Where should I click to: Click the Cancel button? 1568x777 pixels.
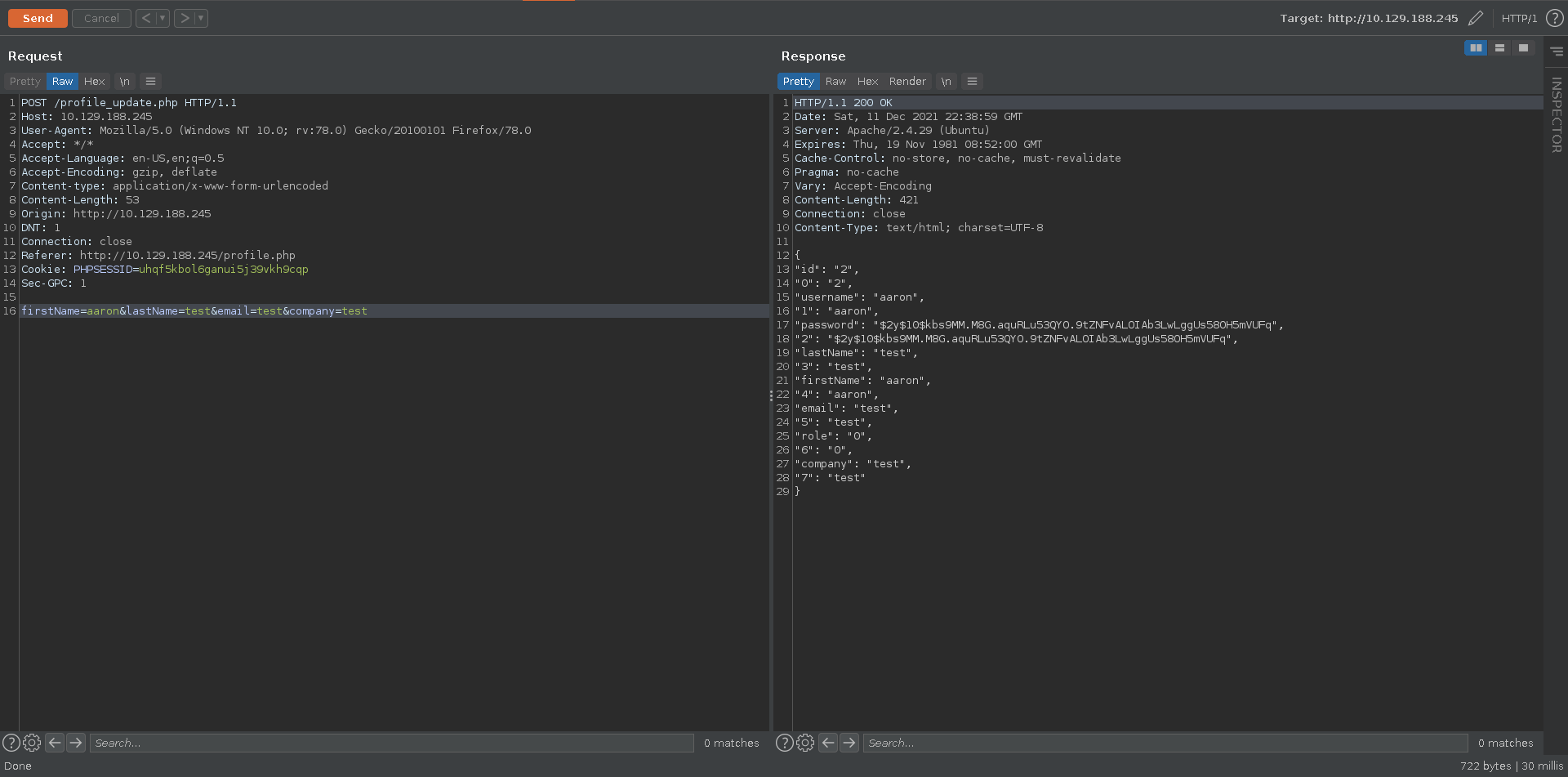pyautogui.click(x=101, y=18)
